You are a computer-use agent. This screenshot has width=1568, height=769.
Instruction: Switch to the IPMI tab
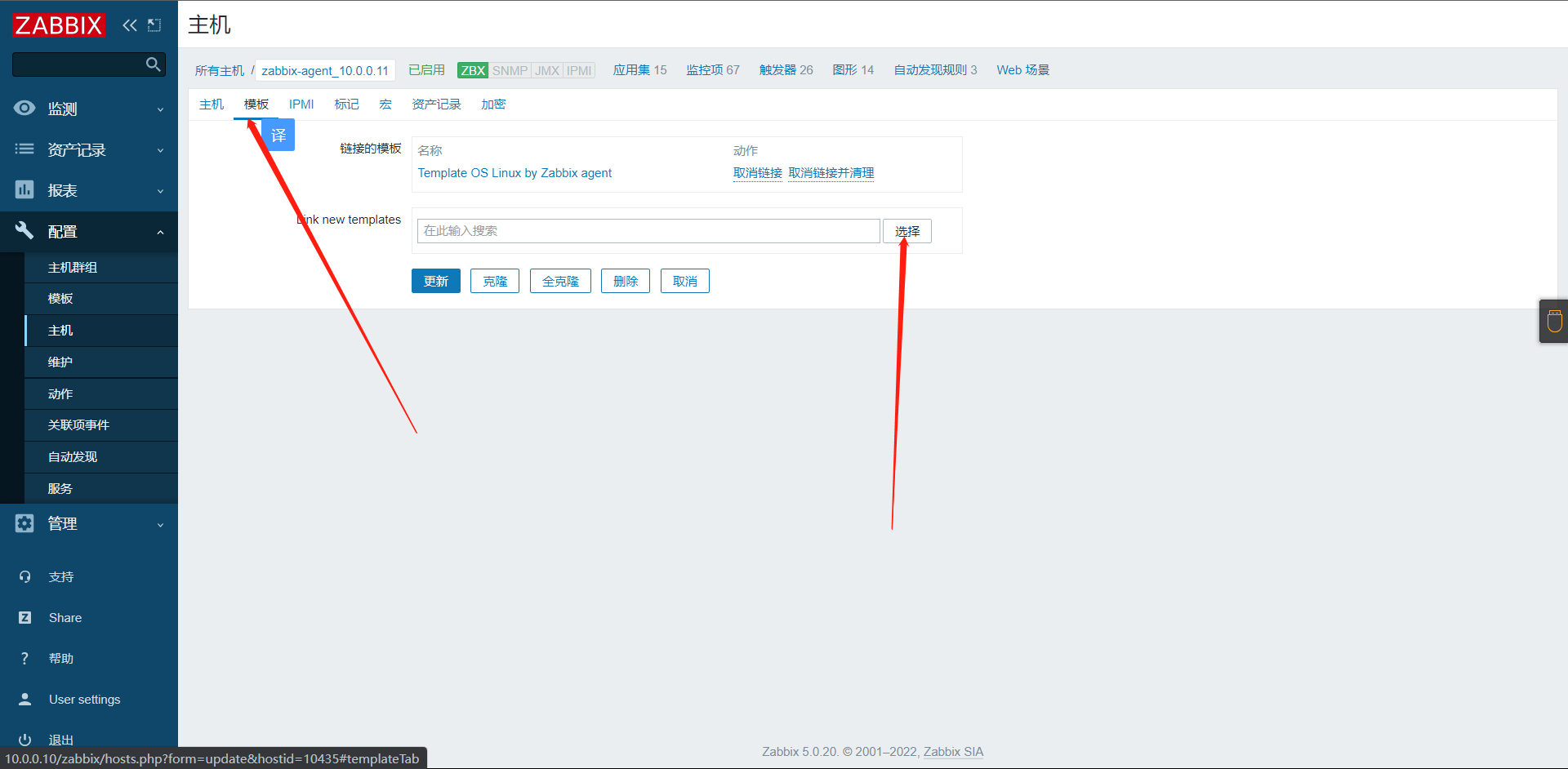[301, 104]
